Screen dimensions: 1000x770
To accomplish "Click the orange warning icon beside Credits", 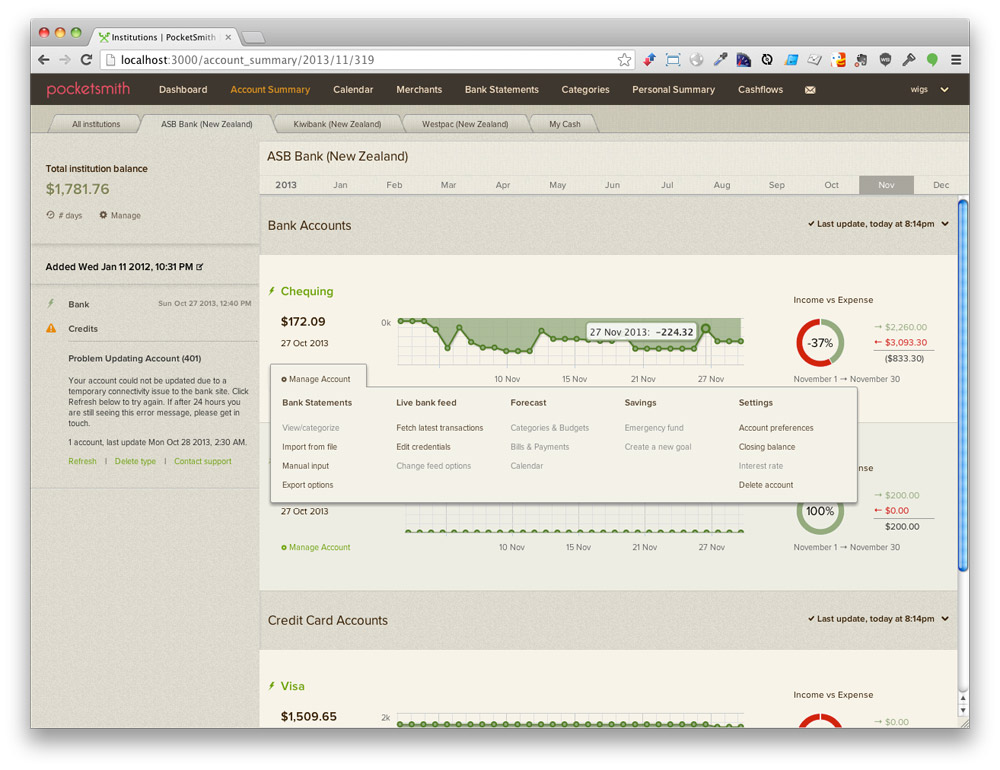I will pyautogui.click(x=51, y=329).
